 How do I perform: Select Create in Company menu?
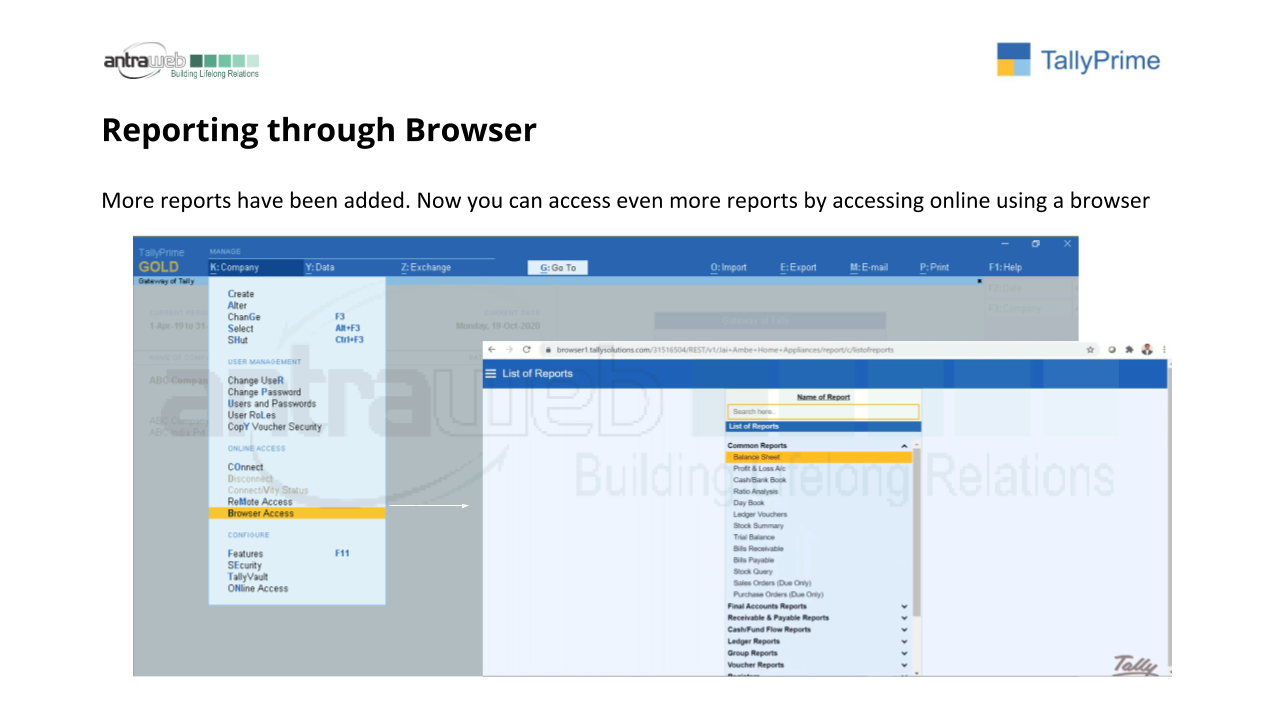(241, 294)
